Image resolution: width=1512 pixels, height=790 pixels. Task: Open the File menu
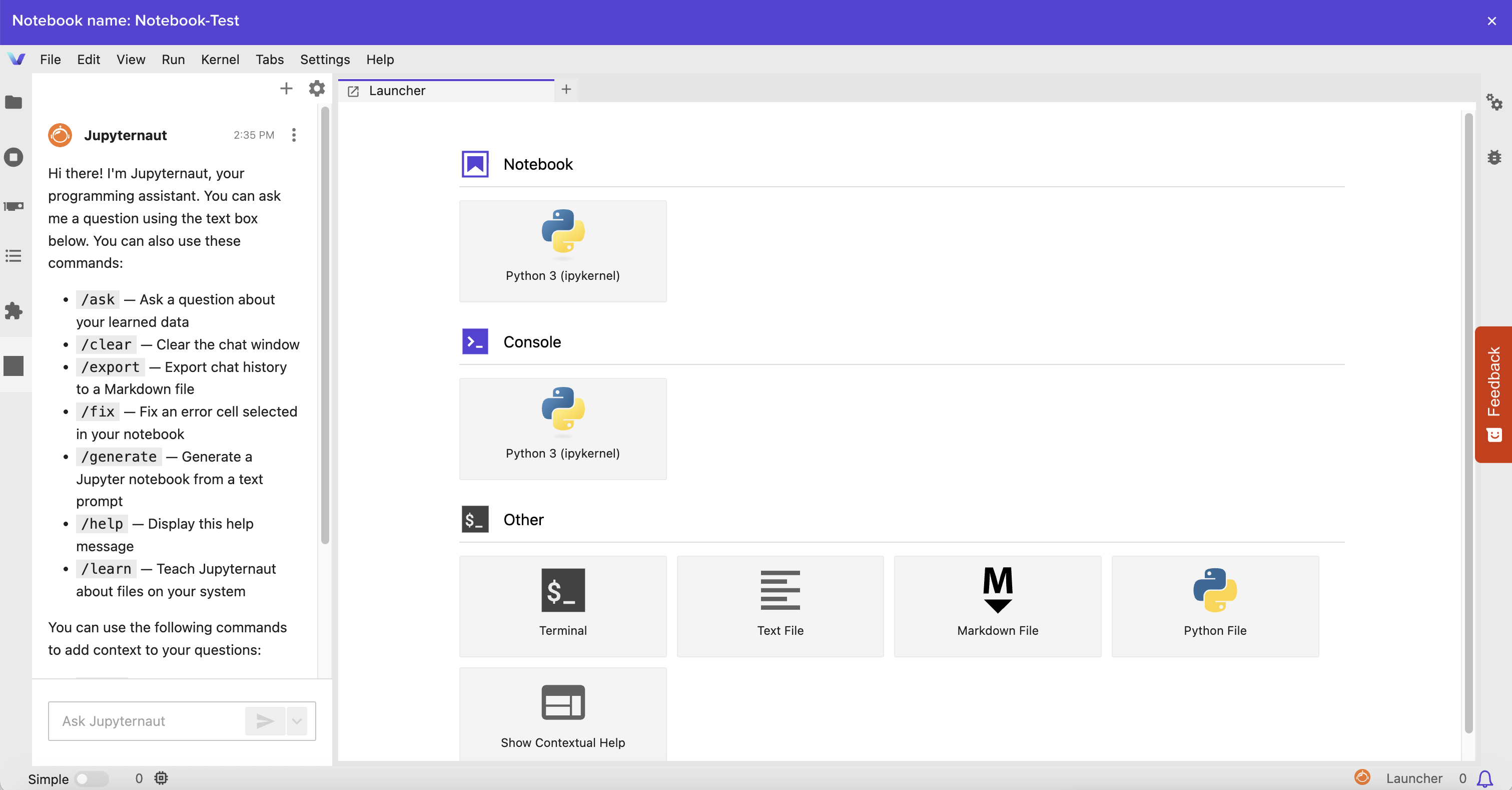click(51, 59)
